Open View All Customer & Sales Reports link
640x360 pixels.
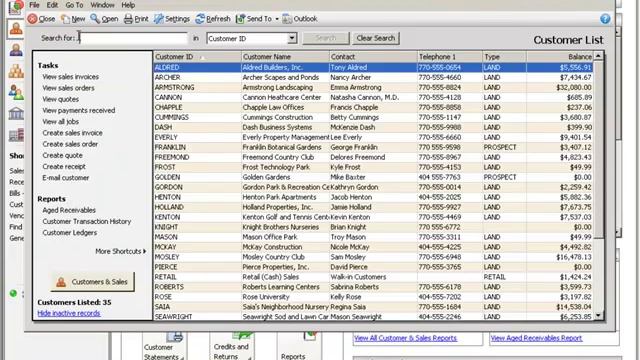(406, 338)
